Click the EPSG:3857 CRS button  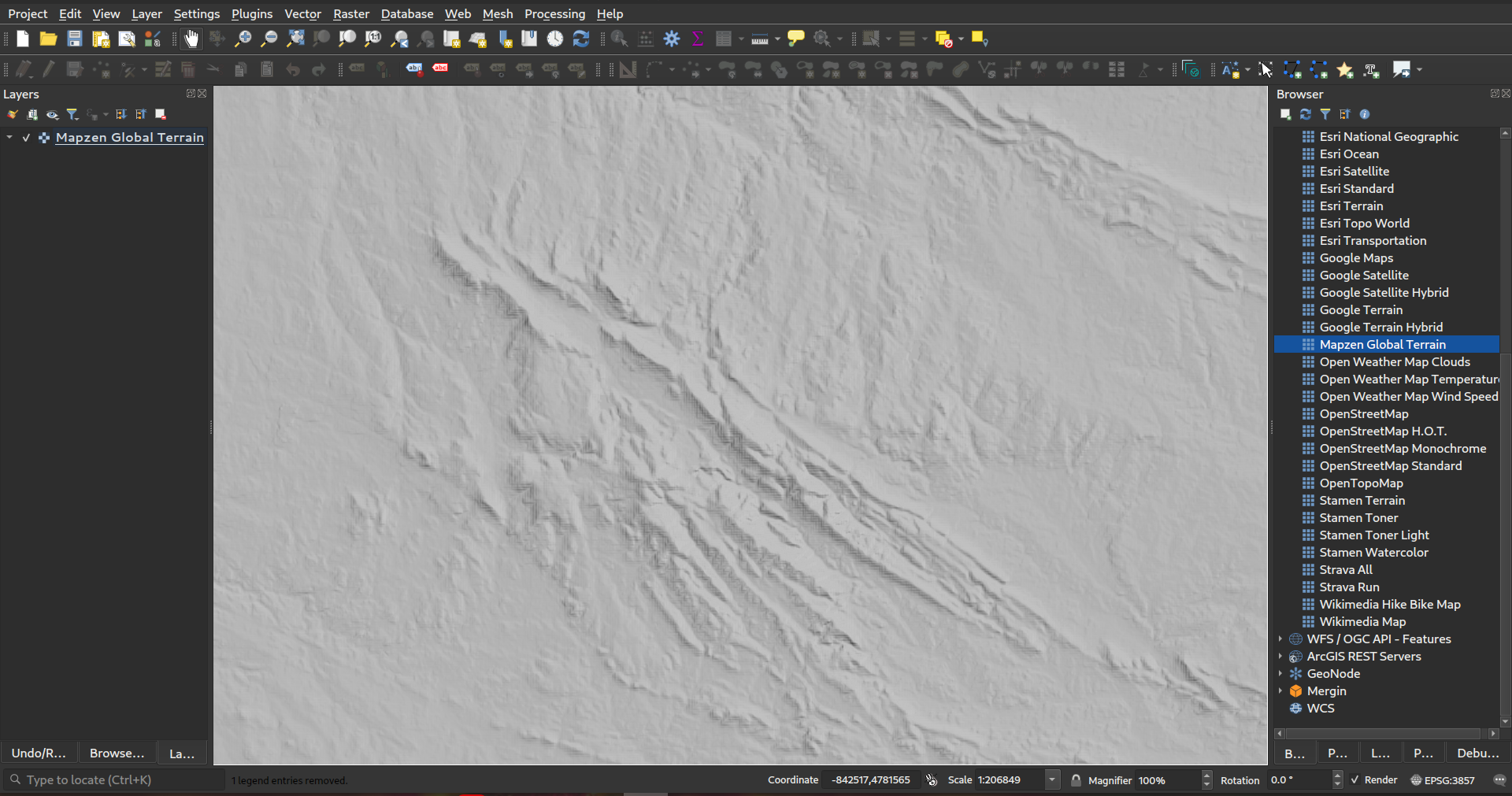pyautogui.click(x=1443, y=780)
